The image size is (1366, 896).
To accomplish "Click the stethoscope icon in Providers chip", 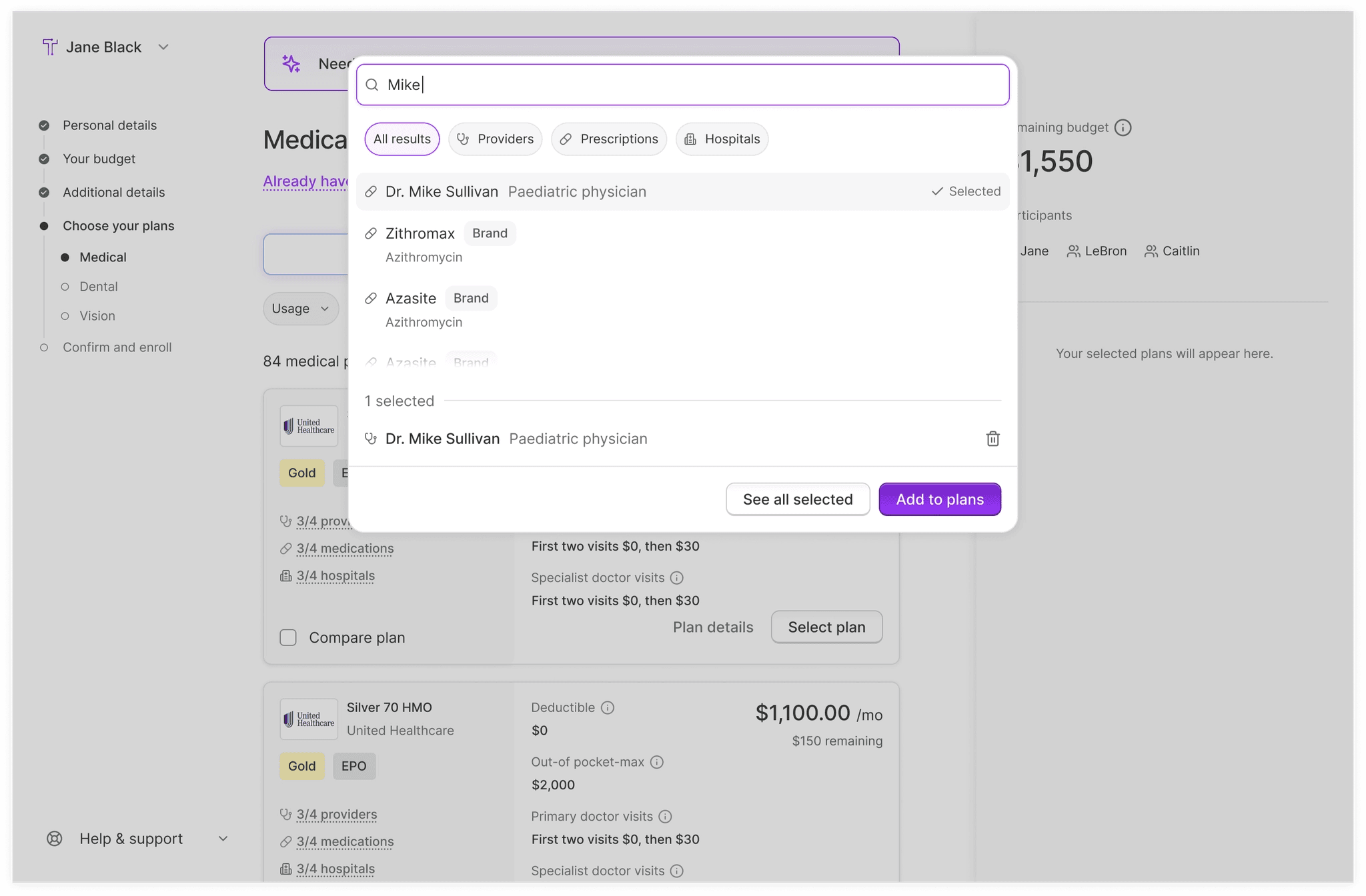I will coord(463,139).
